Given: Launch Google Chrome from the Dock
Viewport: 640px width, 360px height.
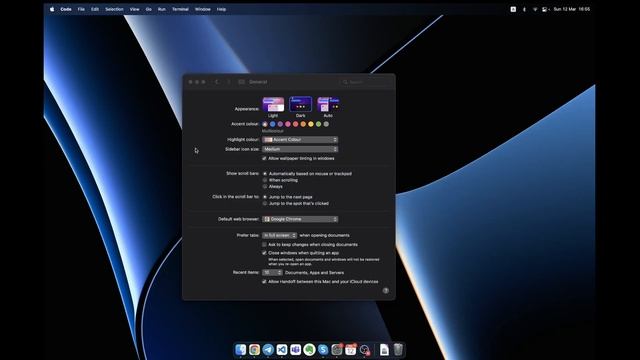Looking at the screenshot, I should pyautogui.click(x=254, y=350).
